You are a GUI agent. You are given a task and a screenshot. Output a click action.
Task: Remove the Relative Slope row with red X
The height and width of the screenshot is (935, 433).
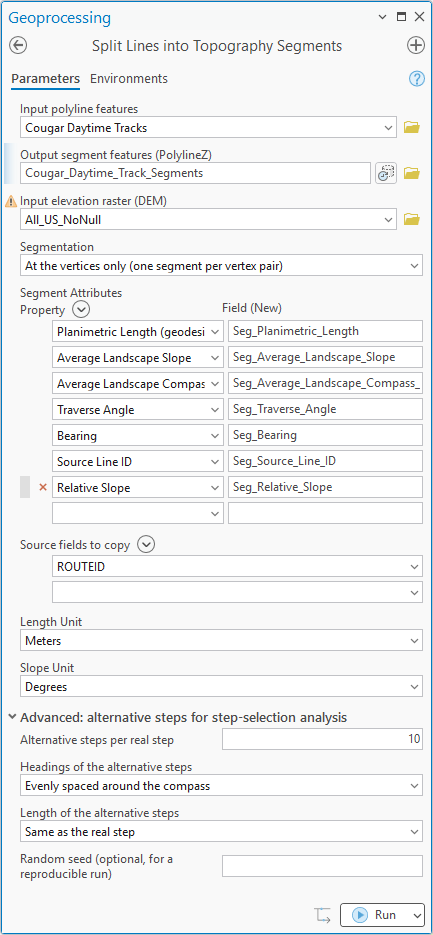tap(42, 487)
